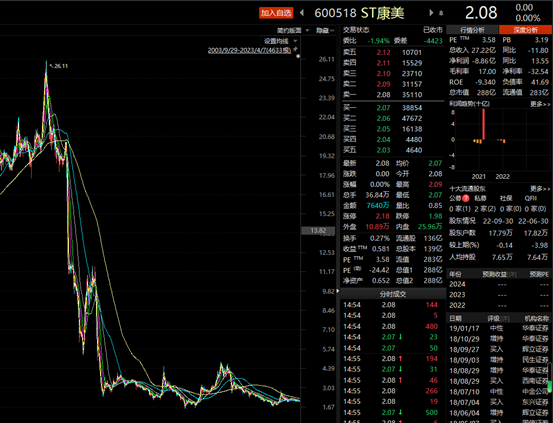Screen dimensions: 553x423
Task: Click the 分时成交 section header
Action: (x=393, y=294)
